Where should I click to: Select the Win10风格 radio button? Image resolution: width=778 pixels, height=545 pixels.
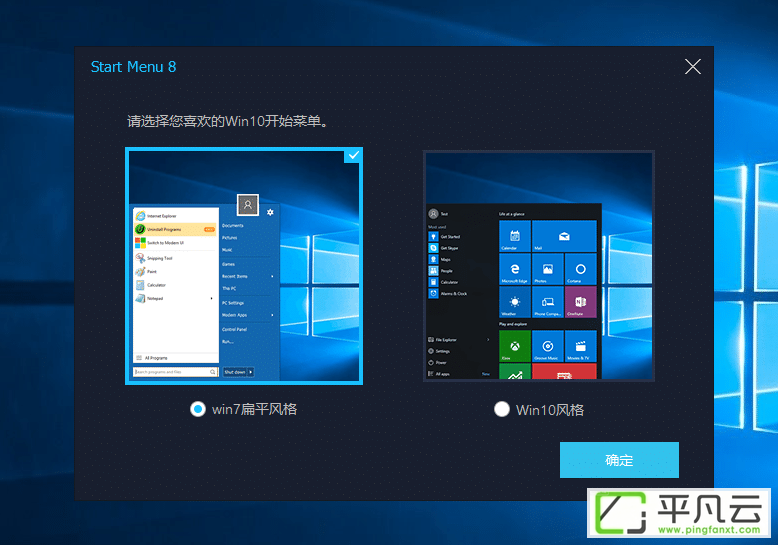[x=502, y=409]
